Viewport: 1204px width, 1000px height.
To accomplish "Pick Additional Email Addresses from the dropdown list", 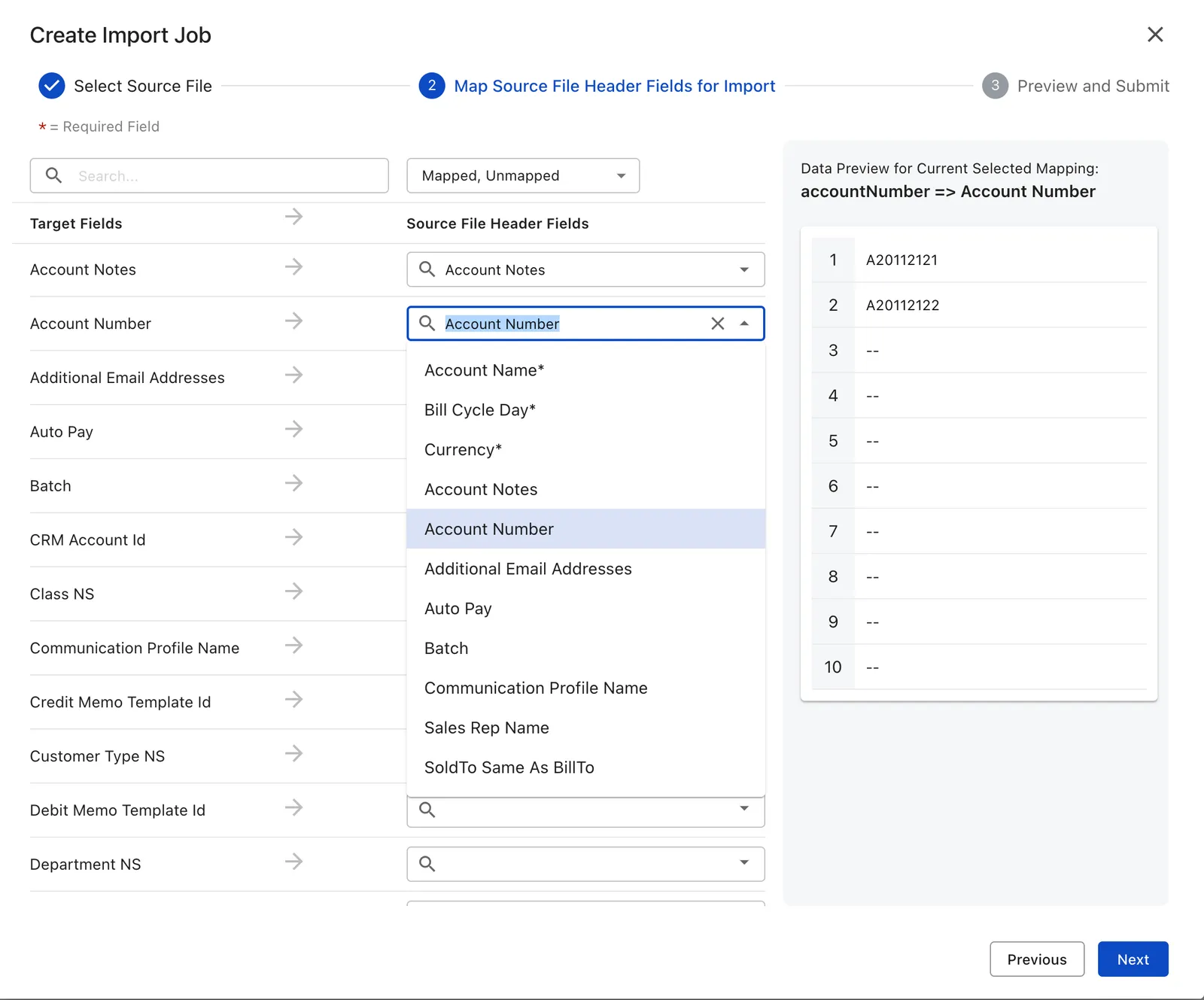I will click(586, 569).
